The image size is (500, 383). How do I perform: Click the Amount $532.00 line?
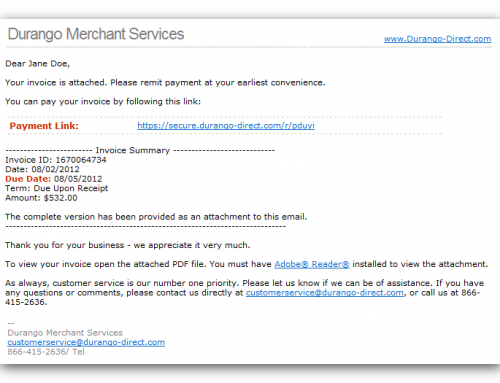41,198
